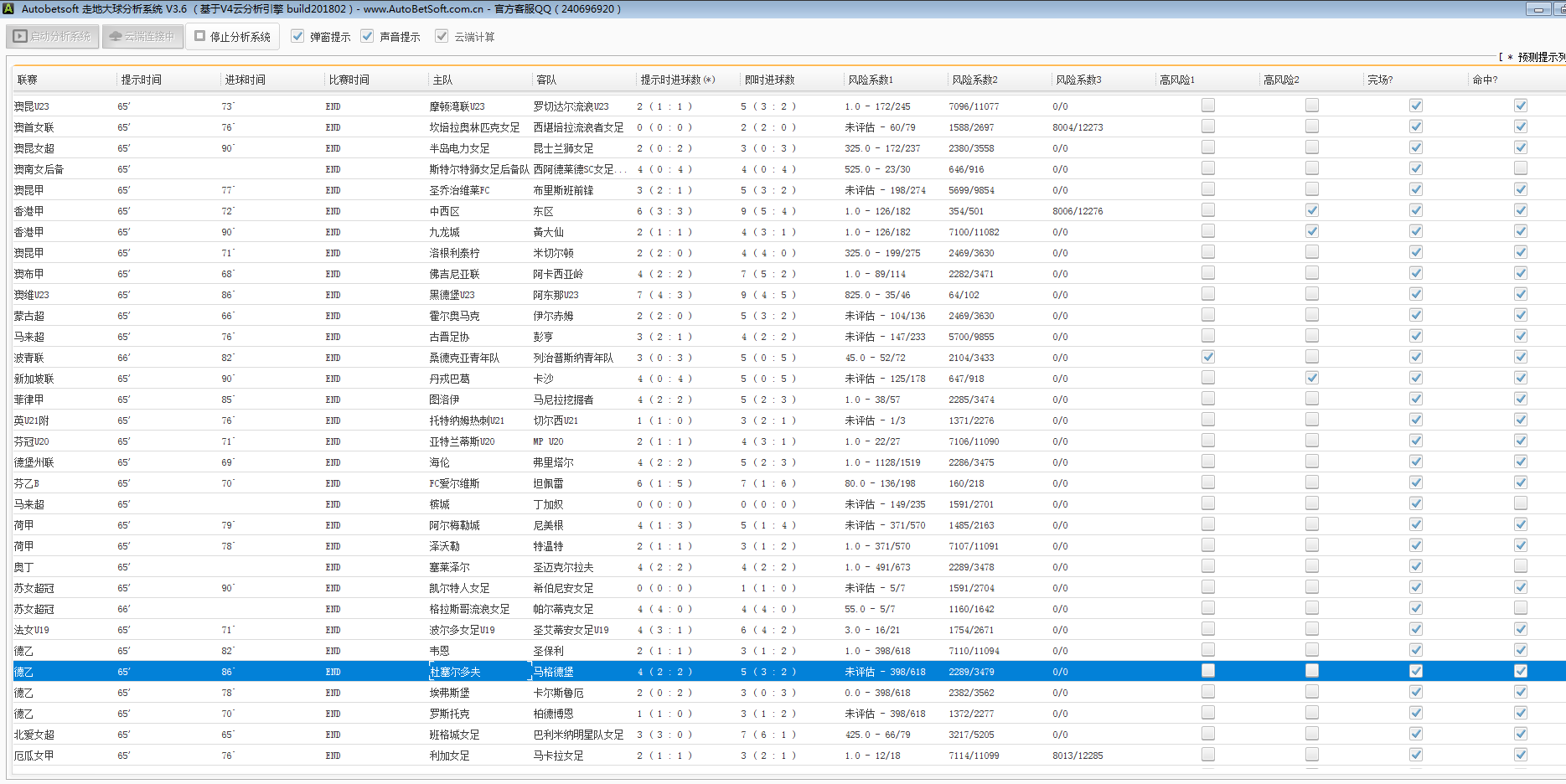The width and height of the screenshot is (1566, 784).
Task: Click the 风险系数1 column header
Action: [870, 80]
